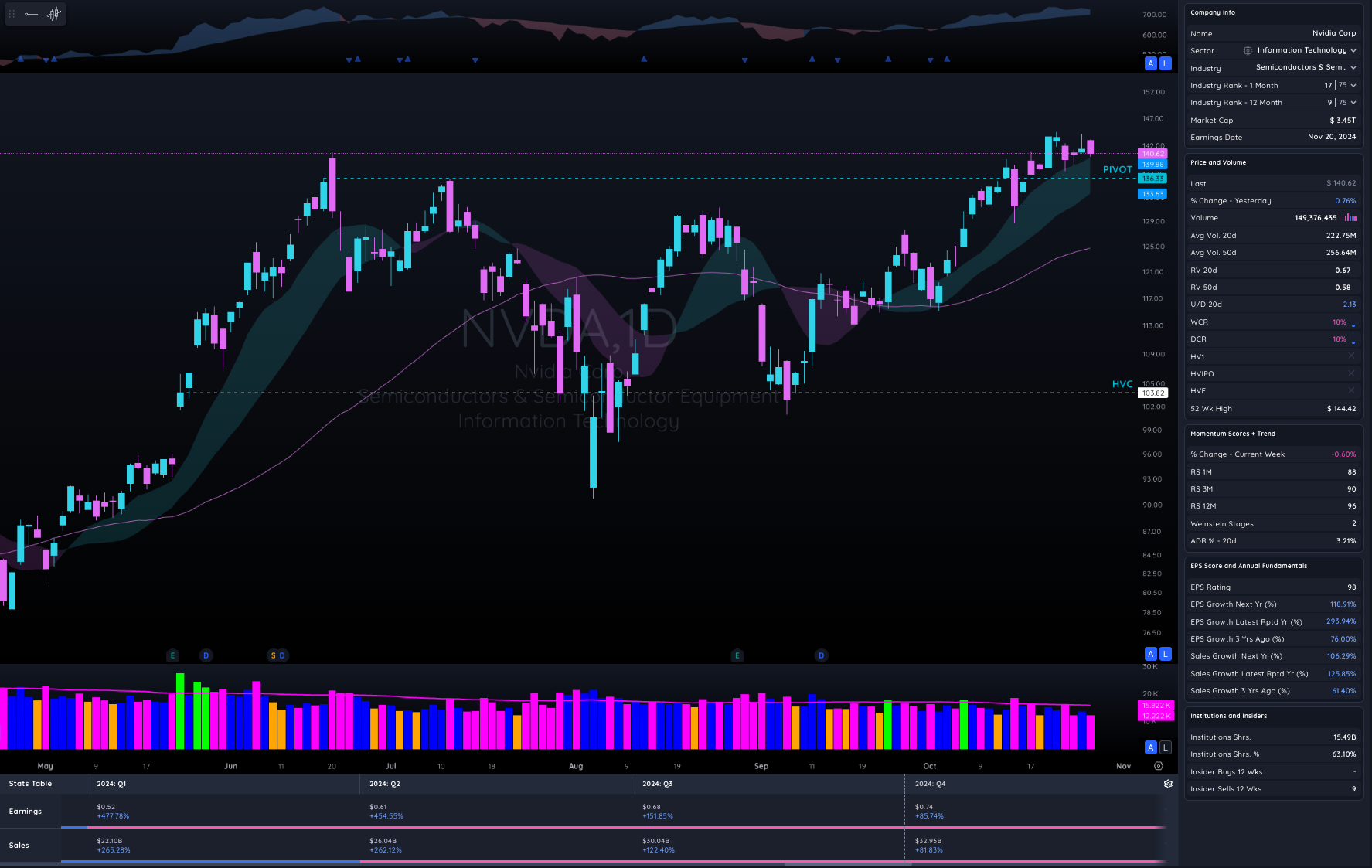Screen dimensions: 1372x868
Task: Click the DCR range marker
Action: pyautogui.click(x=1353, y=339)
